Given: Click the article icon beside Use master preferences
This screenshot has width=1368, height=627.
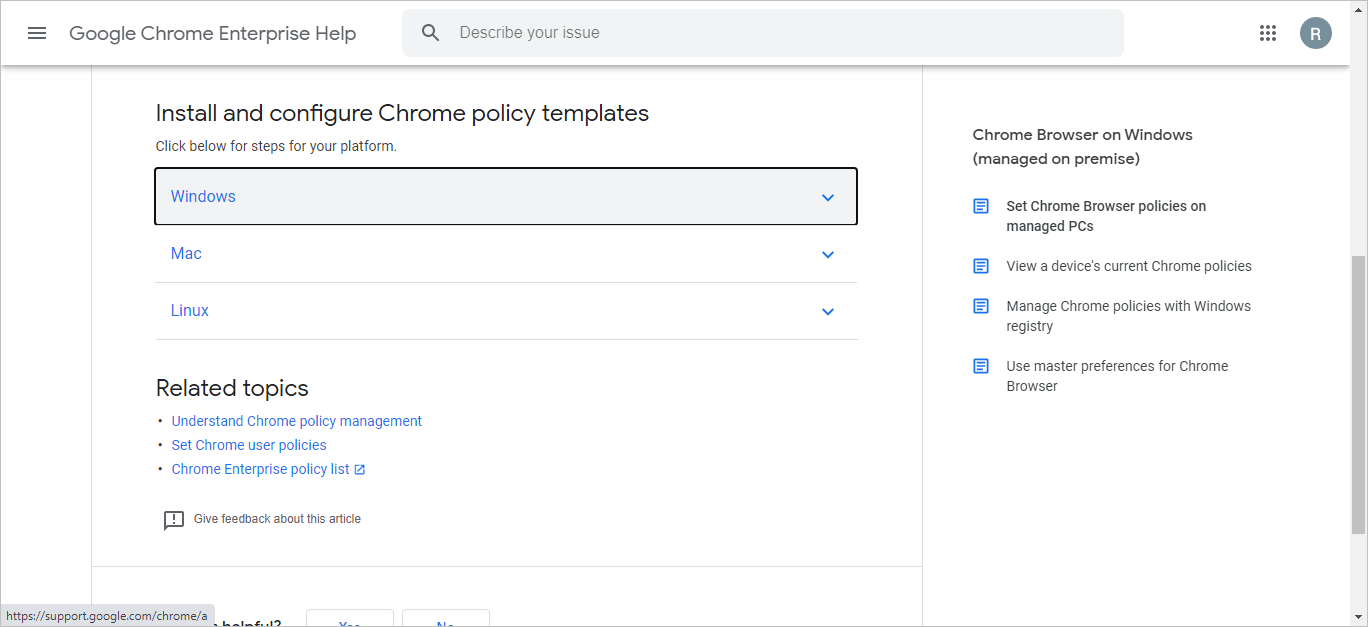Looking at the screenshot, I should (979, 365).
